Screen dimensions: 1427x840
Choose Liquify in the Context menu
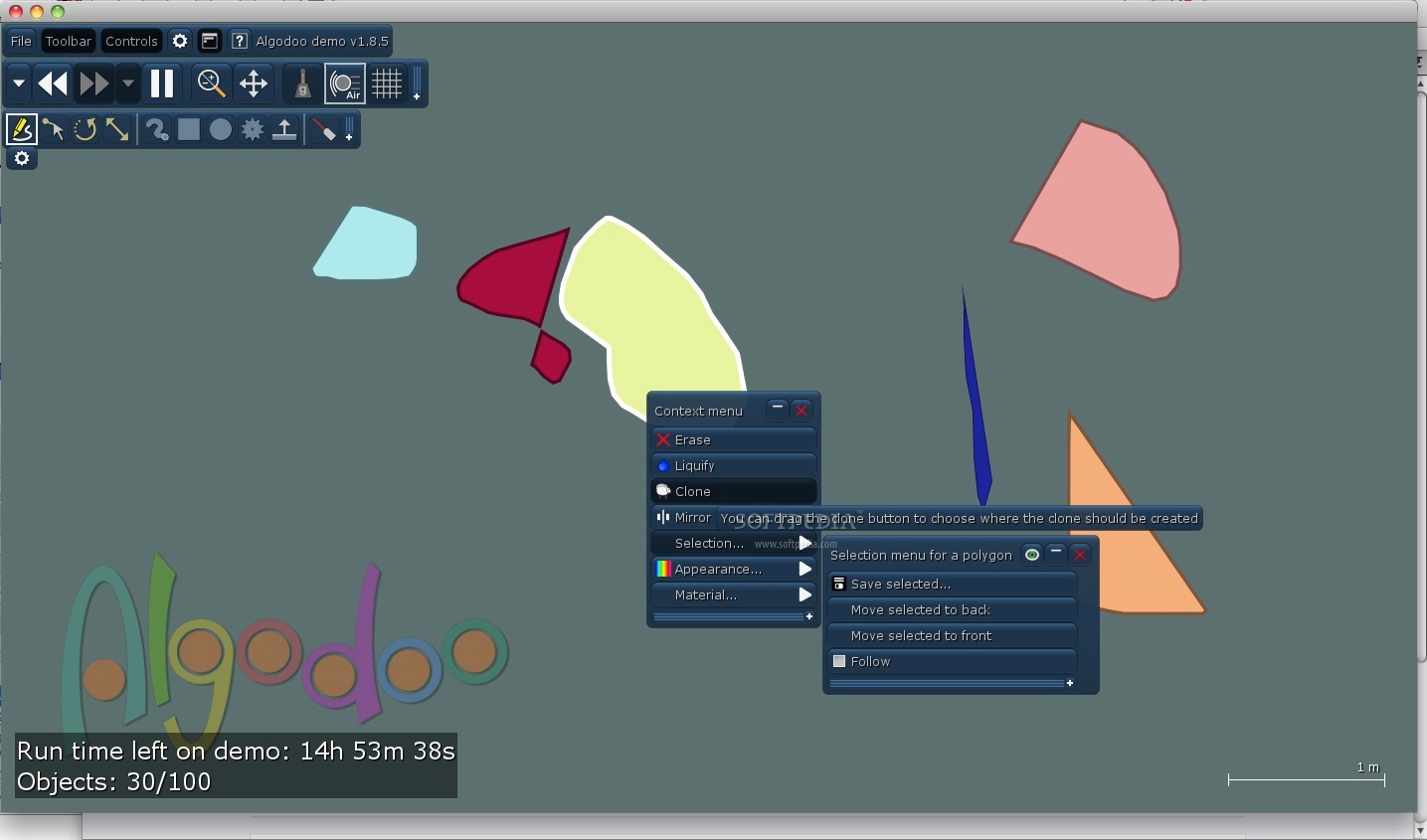[x=734, y=465]
